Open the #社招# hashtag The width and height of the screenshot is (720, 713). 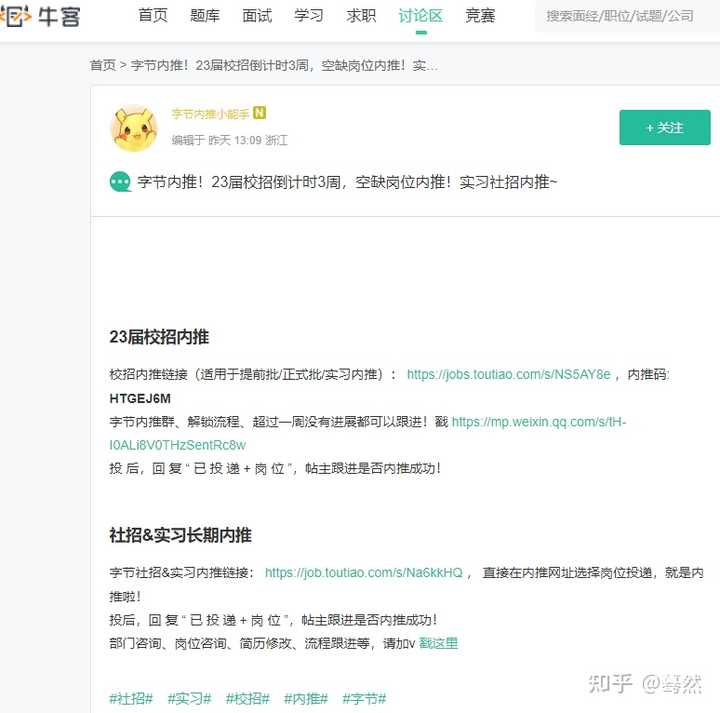(x=131, y=698)
